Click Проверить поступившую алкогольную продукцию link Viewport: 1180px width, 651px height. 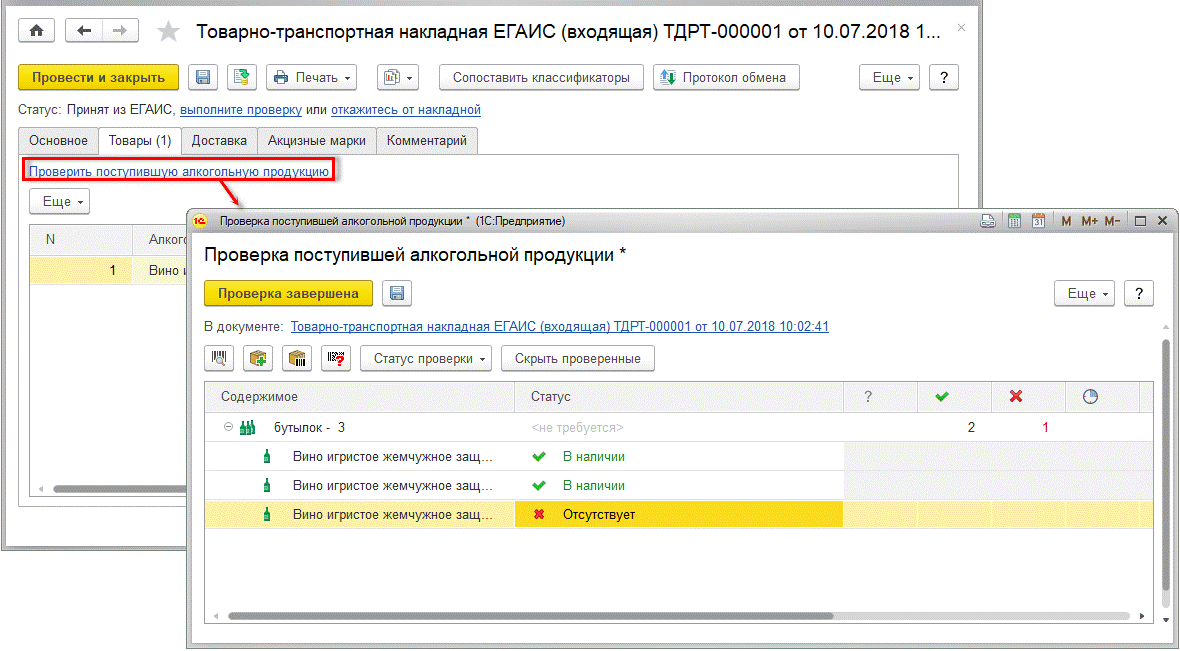179,172
